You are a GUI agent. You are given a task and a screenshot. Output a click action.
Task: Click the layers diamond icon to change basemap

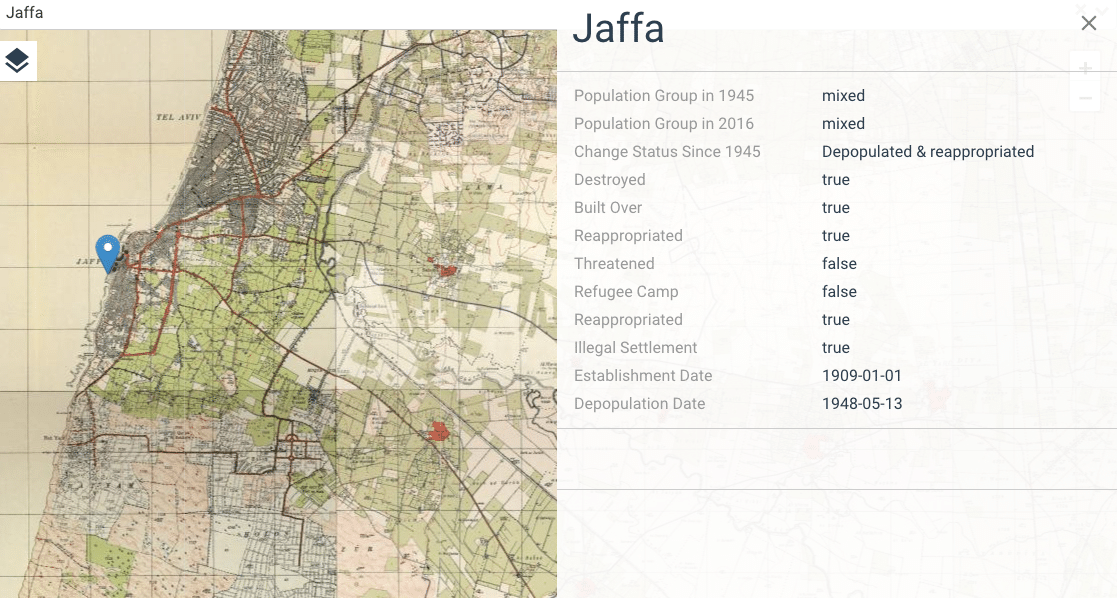(x=18, y=60)
